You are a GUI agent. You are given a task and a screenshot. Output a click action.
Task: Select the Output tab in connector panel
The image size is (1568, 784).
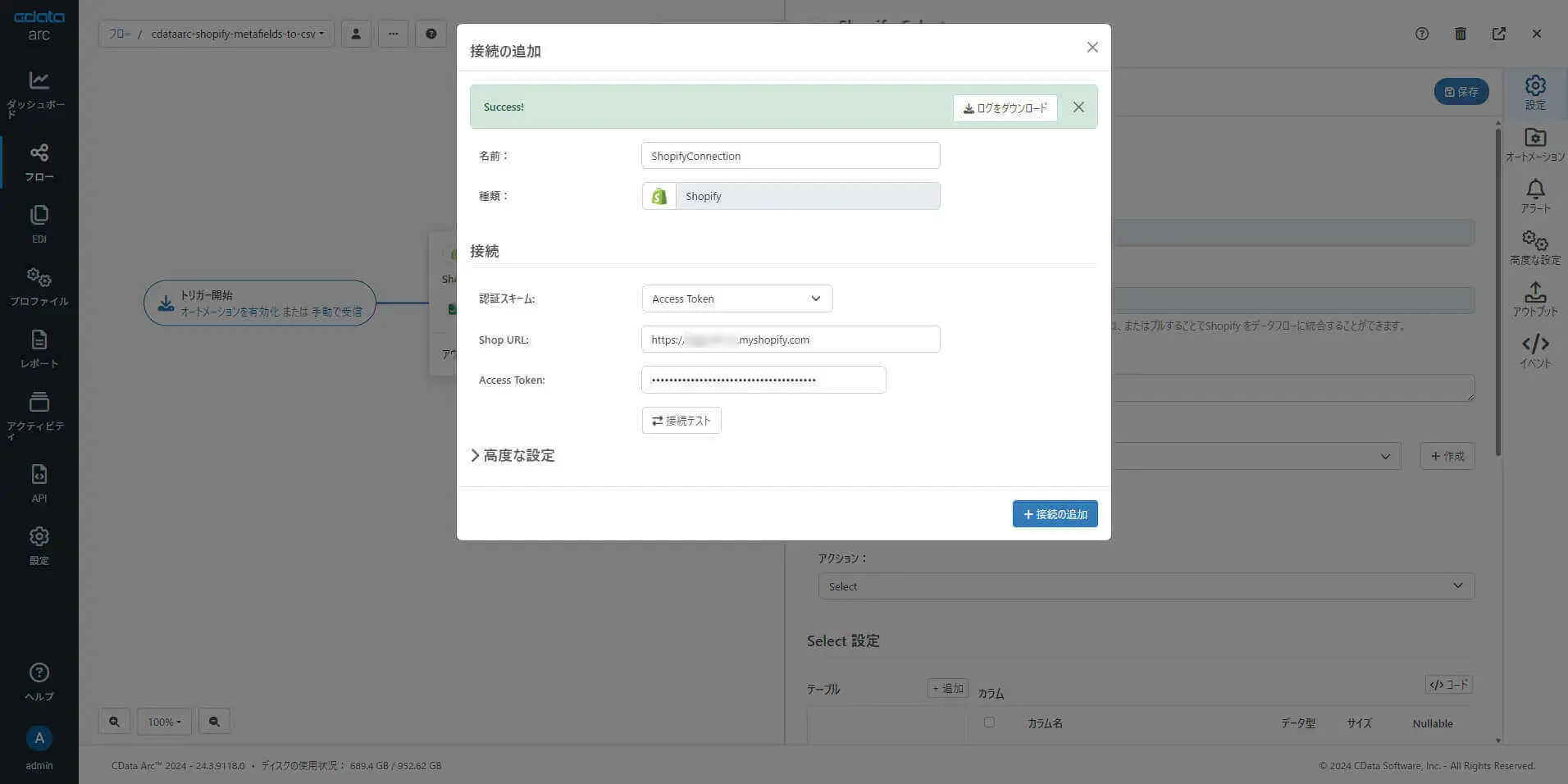tap(1535, 300)
